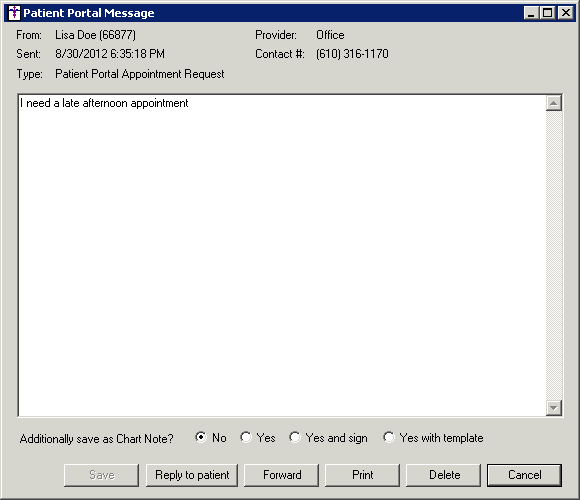Minimize the Patient Portal Message window
The width and height of the screenshot is (580, 500).
pos(531,13)
